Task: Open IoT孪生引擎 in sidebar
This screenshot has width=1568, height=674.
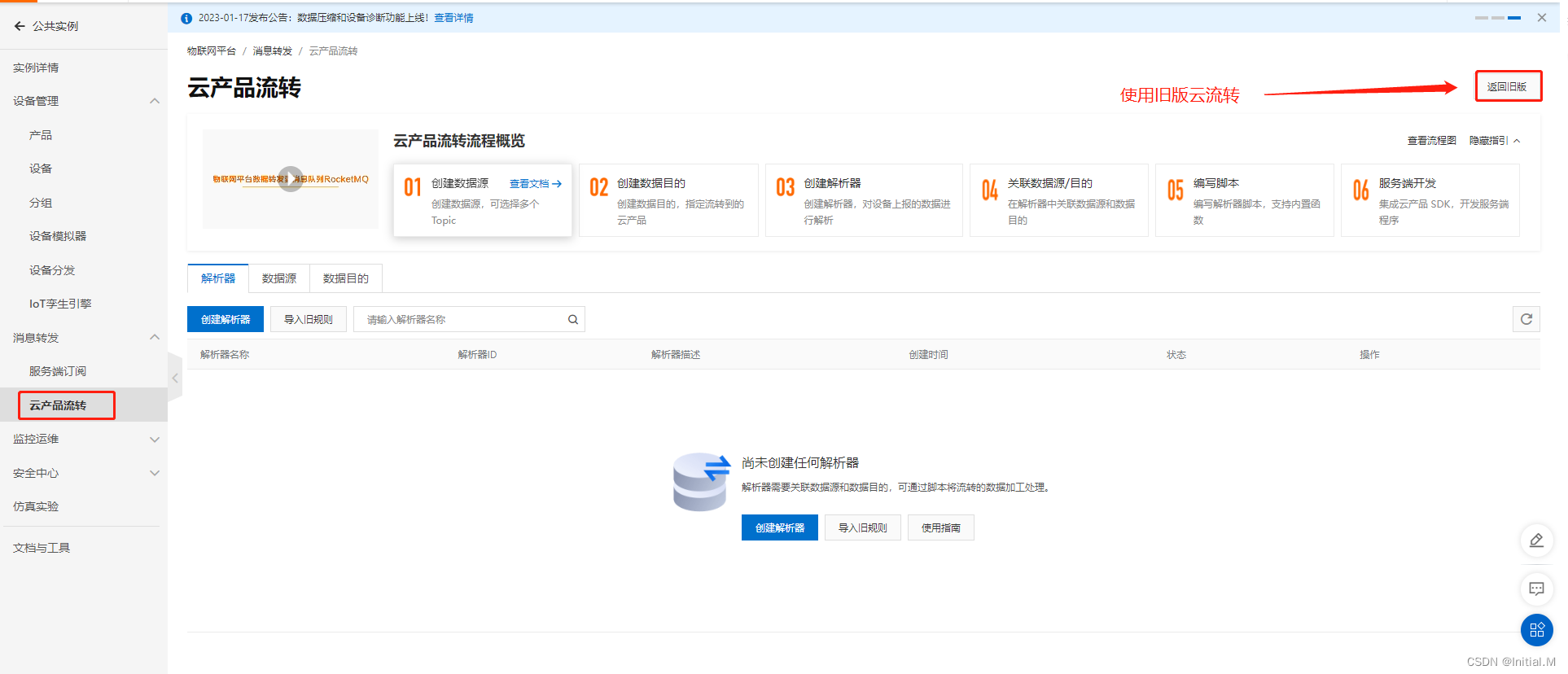Action: coord(60,304)
